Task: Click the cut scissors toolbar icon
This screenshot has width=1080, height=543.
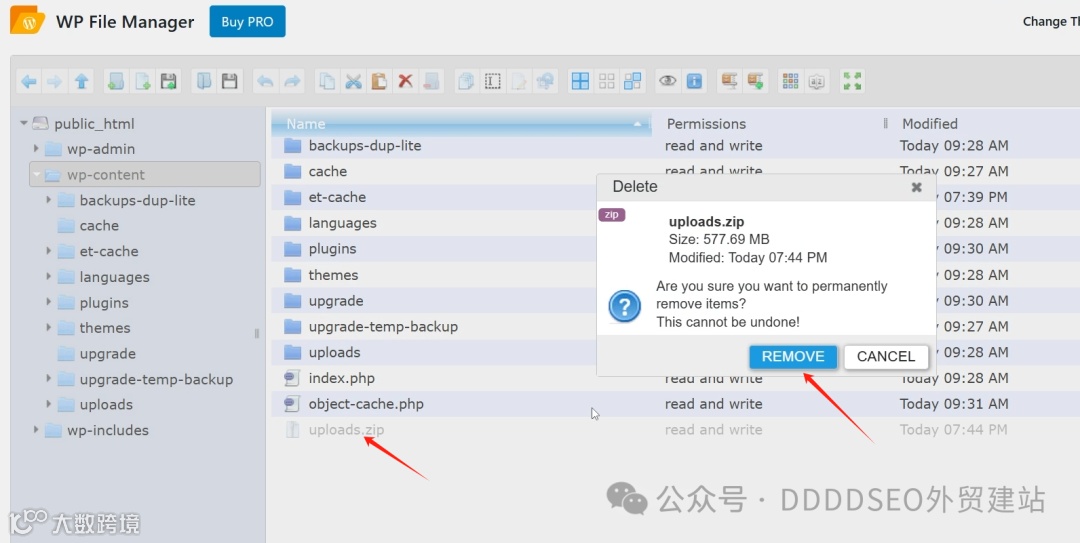Action: coord(353,81)
